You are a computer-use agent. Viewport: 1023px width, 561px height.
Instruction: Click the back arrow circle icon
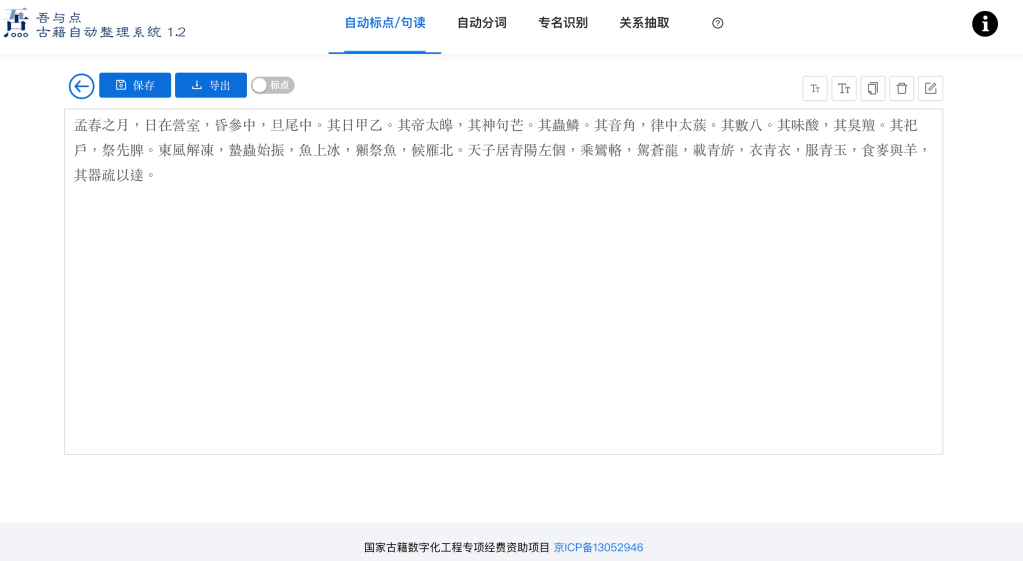[x=82, y=86]
